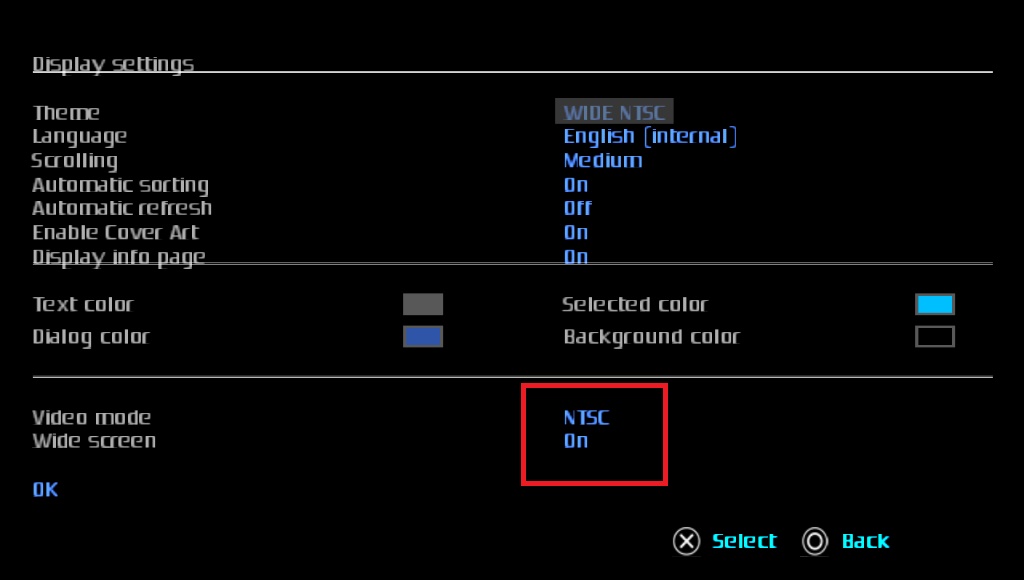Toggle Enable Cover Art setting
This screenshot has height=580, width=1024.
pyautogui.click(x=576, y=233)
